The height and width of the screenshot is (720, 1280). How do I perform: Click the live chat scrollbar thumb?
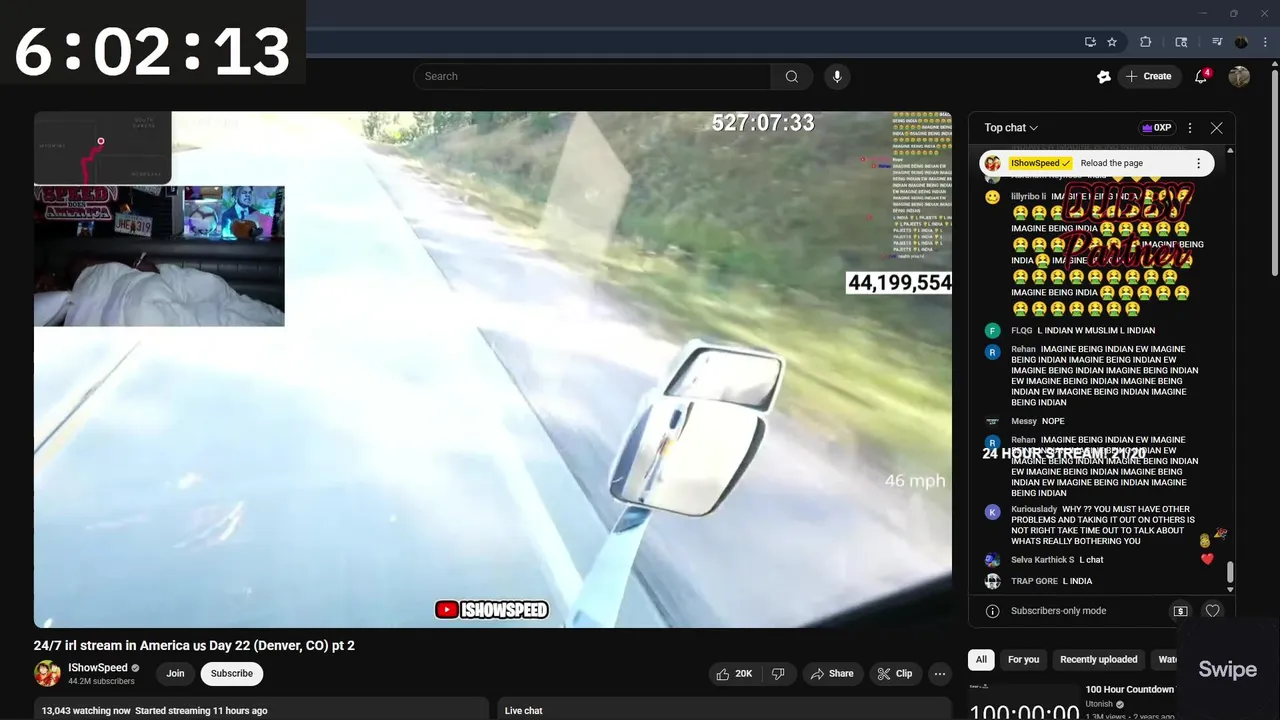[1230, 572]
